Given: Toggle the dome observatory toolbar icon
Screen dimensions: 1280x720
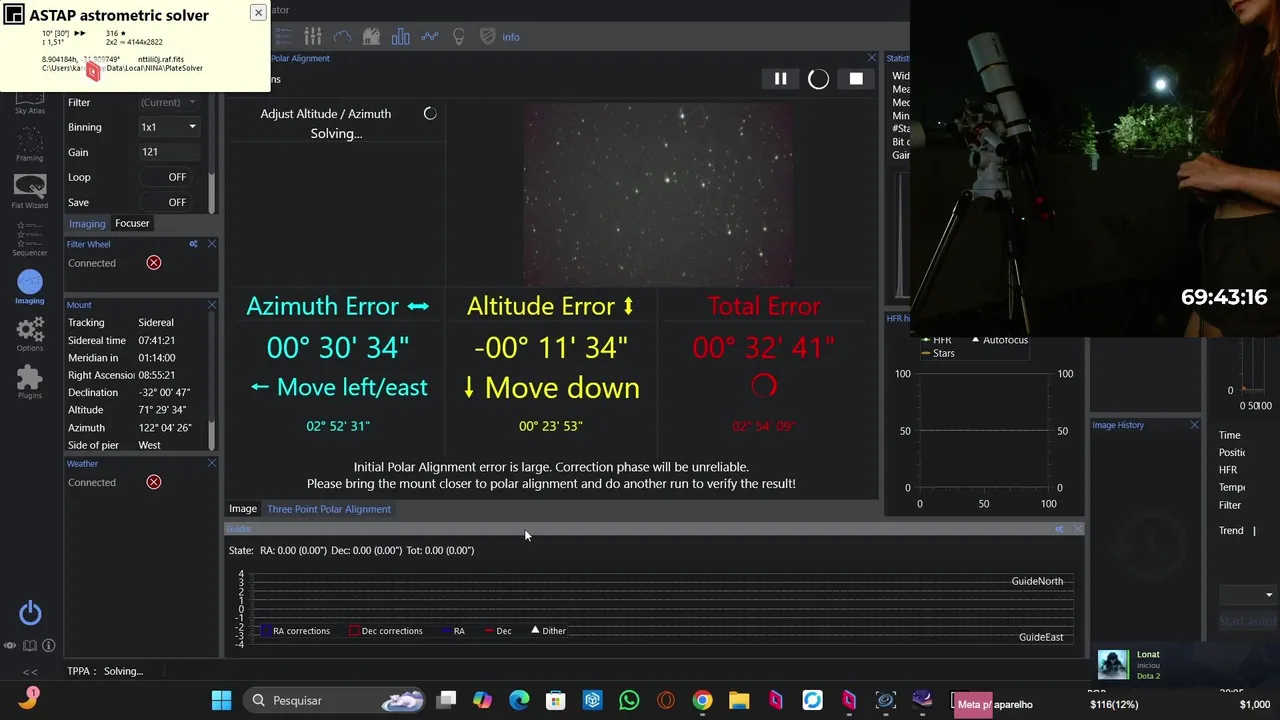Looking at the screenshot, I should click(x=371, y=37).
